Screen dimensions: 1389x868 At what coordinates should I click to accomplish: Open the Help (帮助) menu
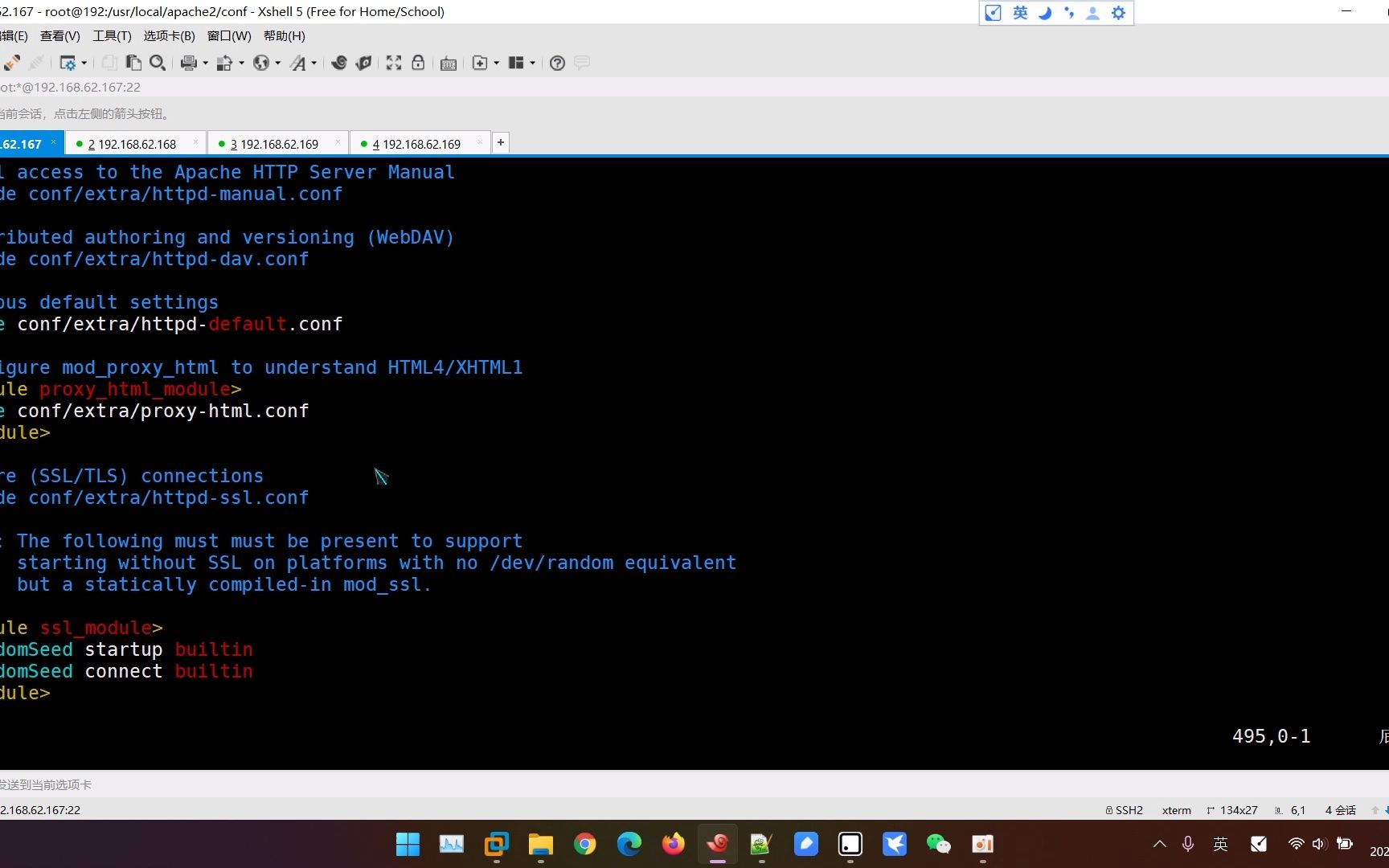click(x=285, y=36)
